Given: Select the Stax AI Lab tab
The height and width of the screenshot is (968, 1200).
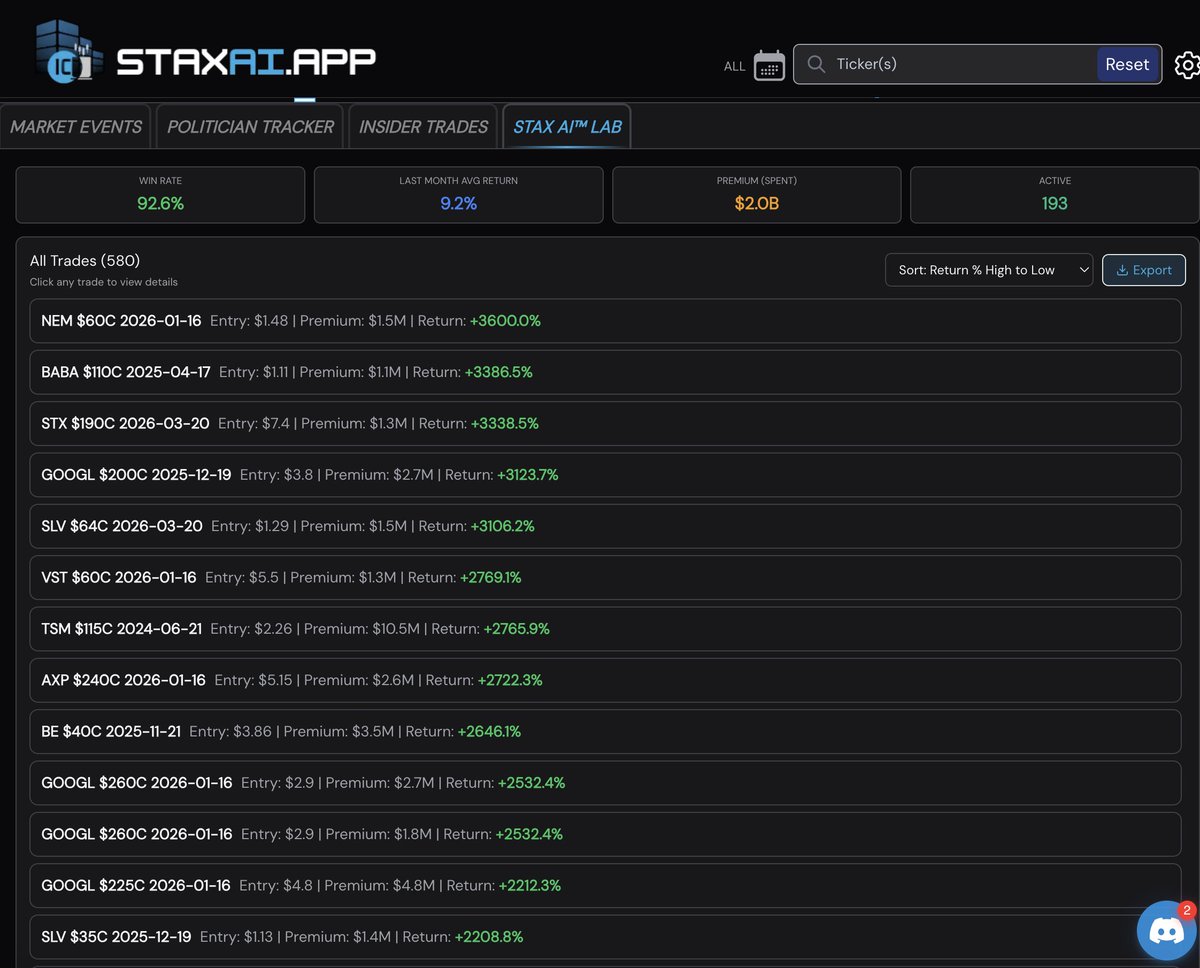Looking at the screenshot, I should [x=567, y=127].
